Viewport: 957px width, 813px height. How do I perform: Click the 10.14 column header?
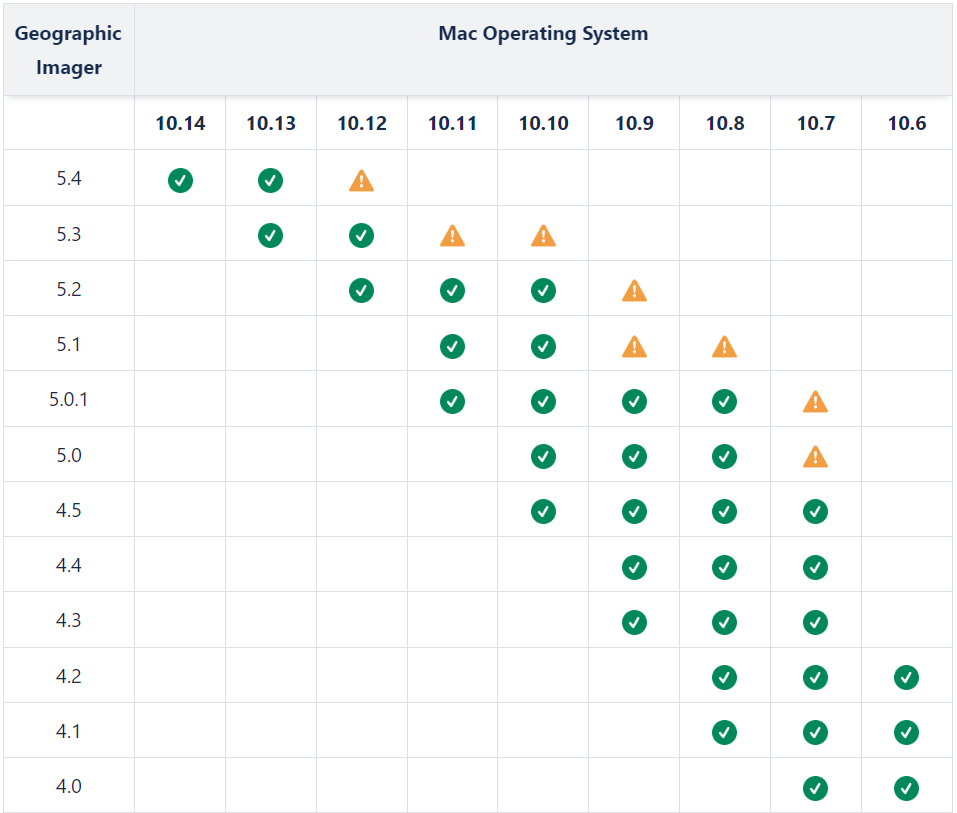coord(180,124)
